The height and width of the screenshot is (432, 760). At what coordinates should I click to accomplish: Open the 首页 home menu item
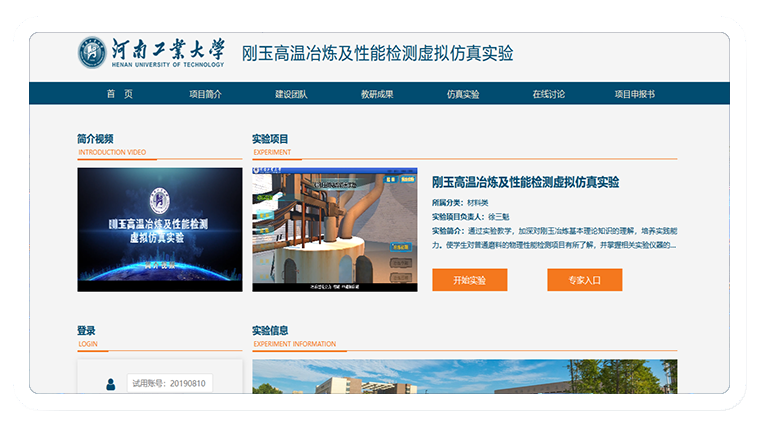click(119, 94)
